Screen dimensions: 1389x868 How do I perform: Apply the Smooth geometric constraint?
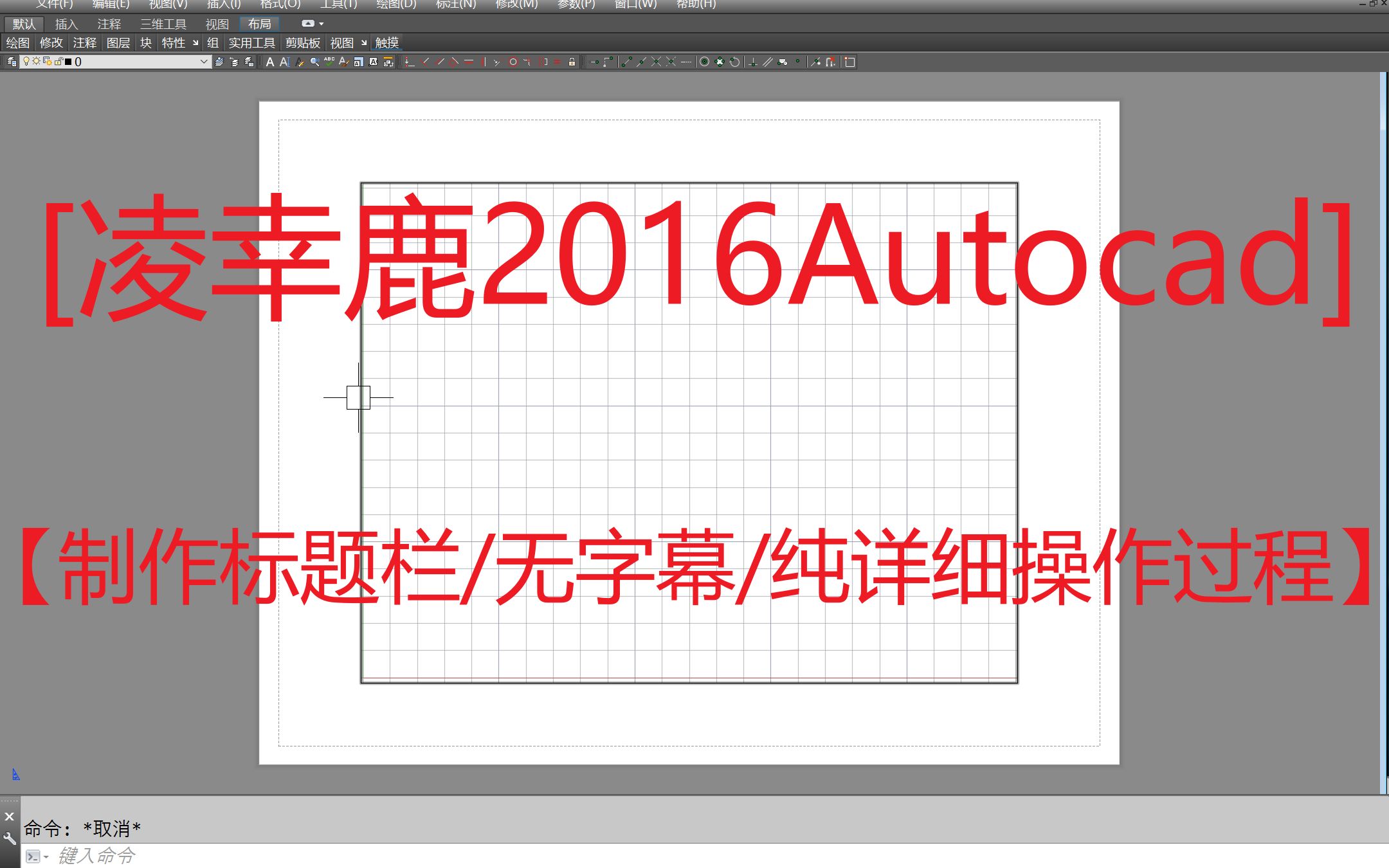pos(527,62)
